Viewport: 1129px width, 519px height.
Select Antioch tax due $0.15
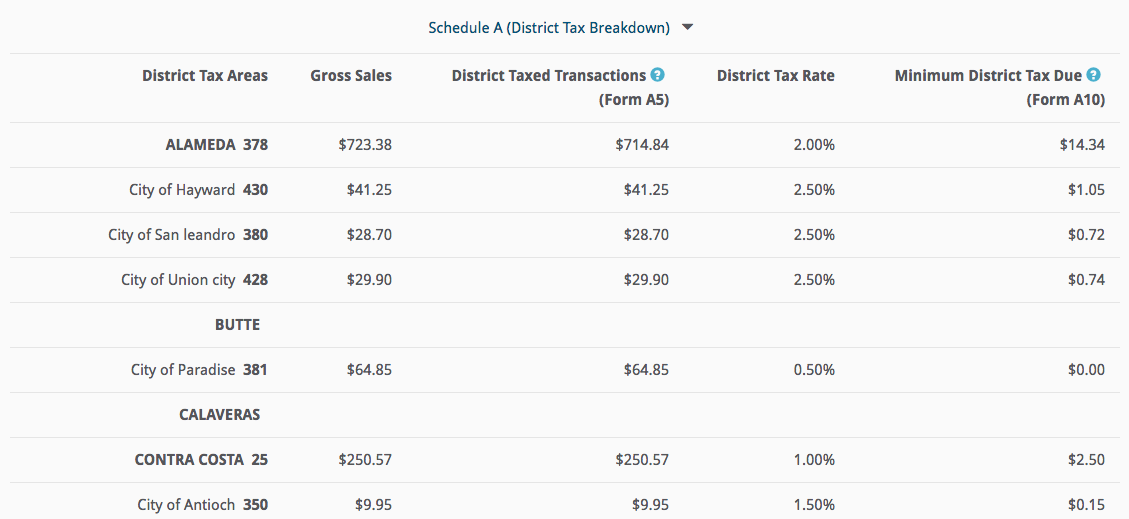point(1085,505)
